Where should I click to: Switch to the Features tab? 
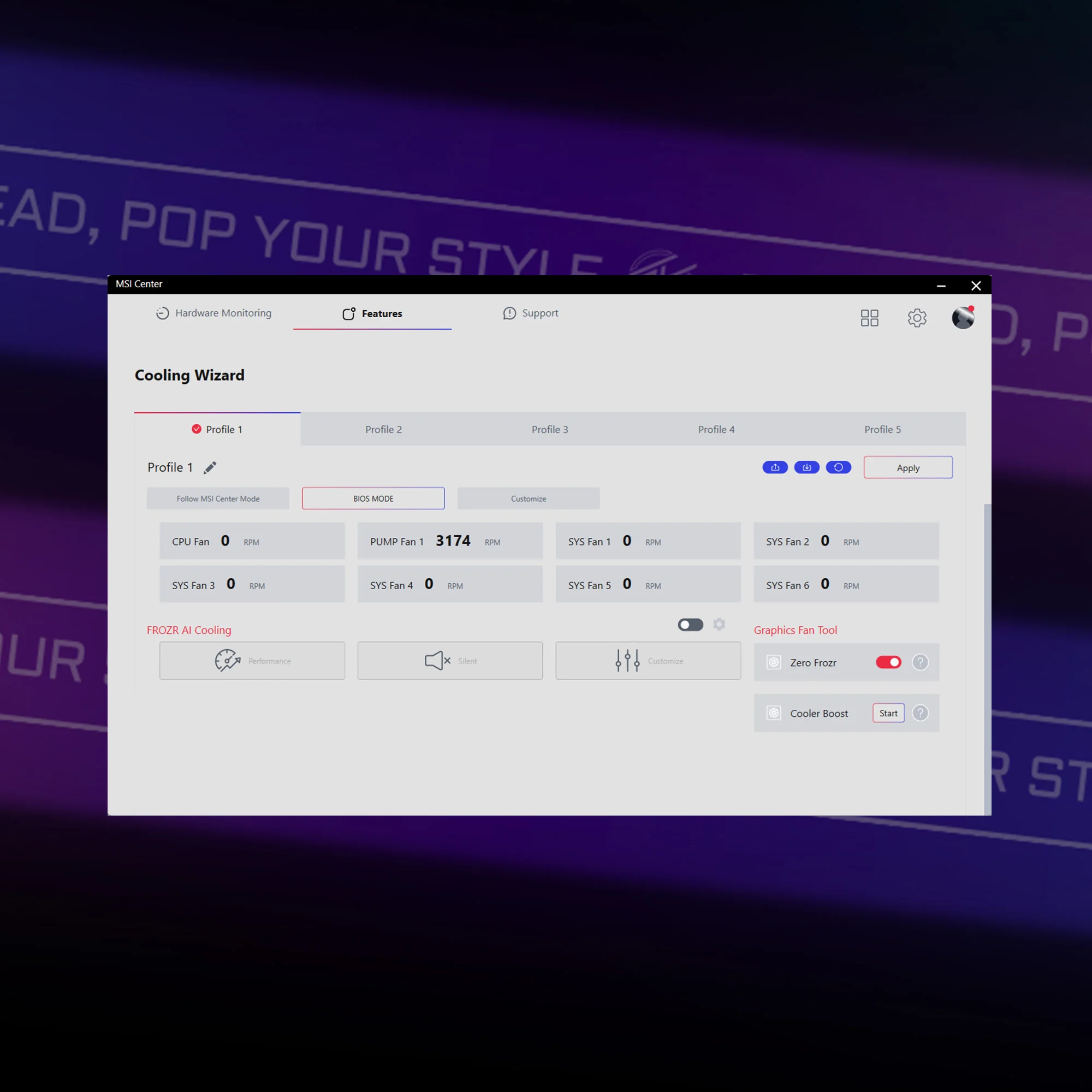[372, 314]
